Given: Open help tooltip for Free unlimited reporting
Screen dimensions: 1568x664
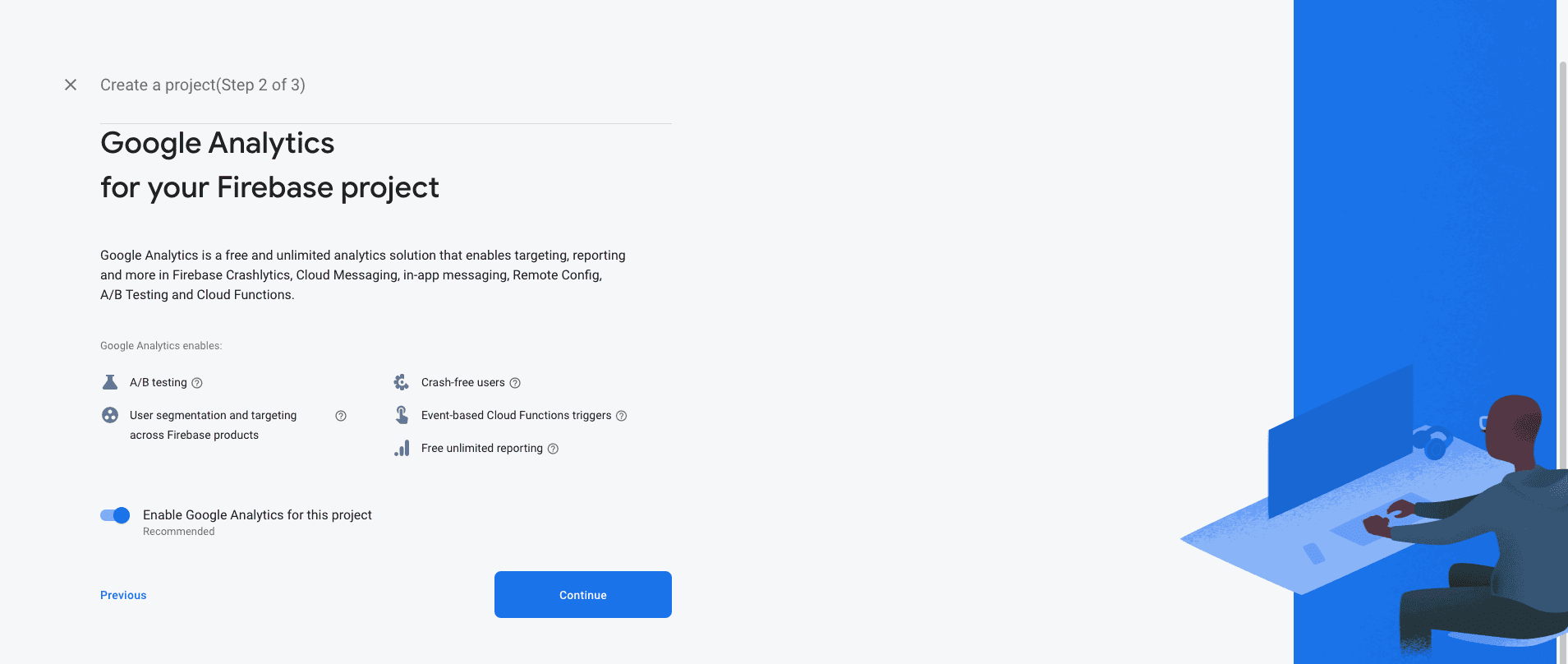Looking at the screenshot, I should tap(554, 449).
